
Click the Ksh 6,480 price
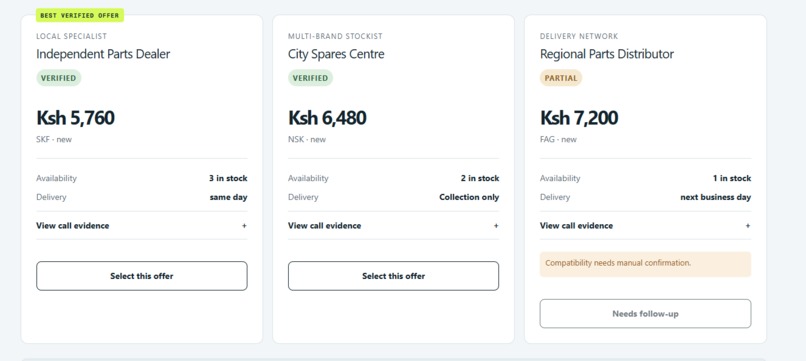point(327,118)
